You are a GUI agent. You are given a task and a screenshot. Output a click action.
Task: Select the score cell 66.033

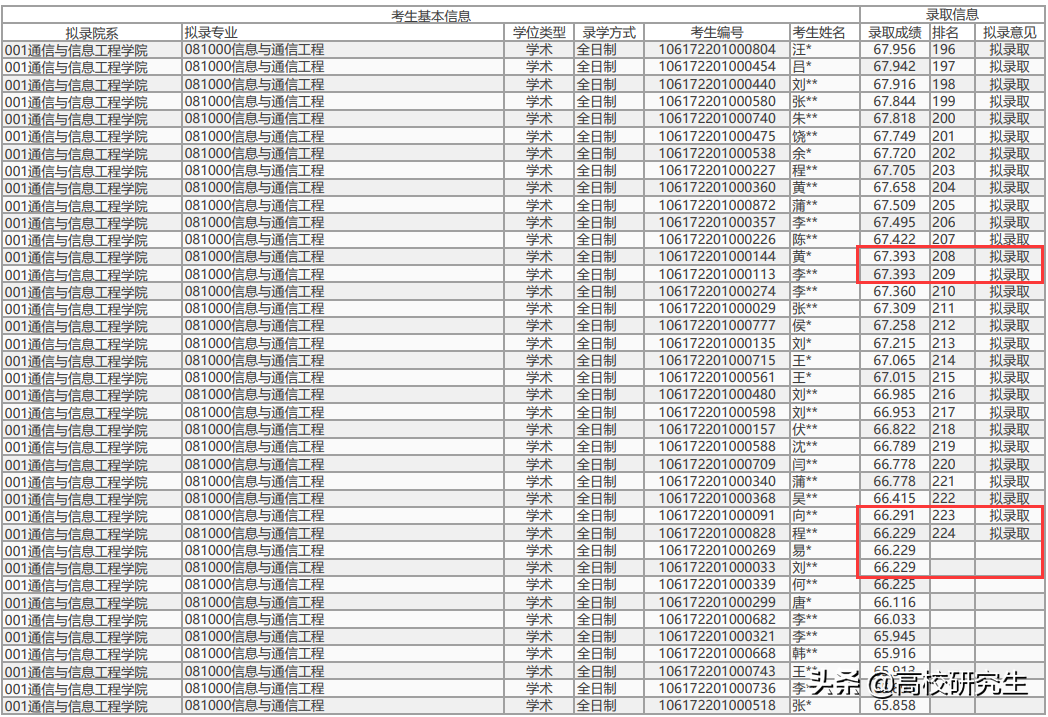[x=894, y=619]
